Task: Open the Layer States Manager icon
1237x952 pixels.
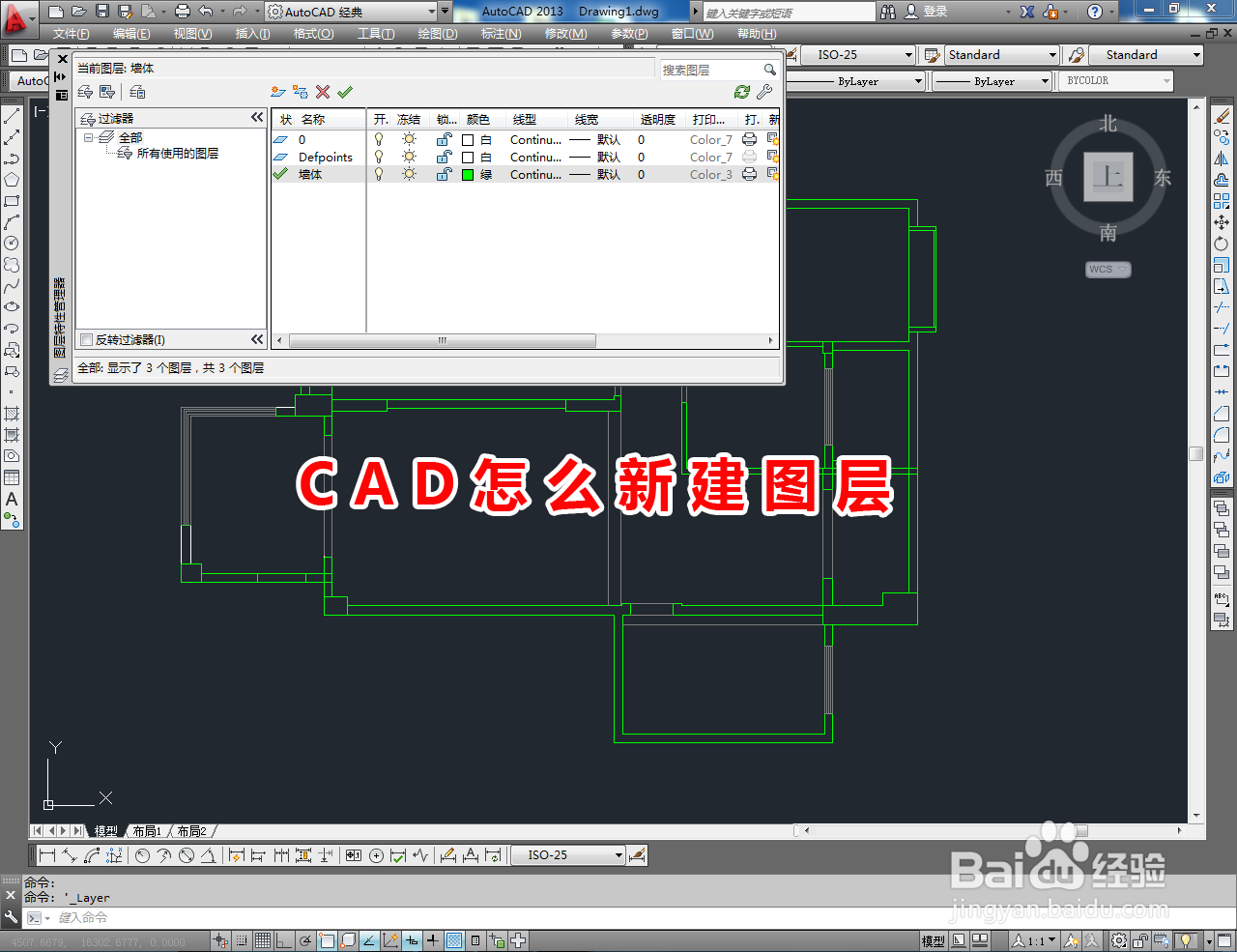Action: 137,92
